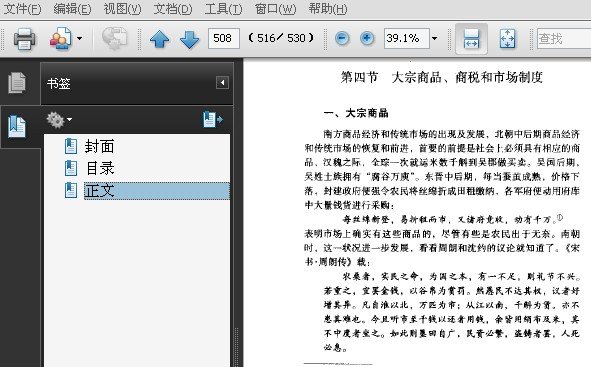Select the bookmarks panel icon
This screenshot has height=367, width=591.
(17, 127)
